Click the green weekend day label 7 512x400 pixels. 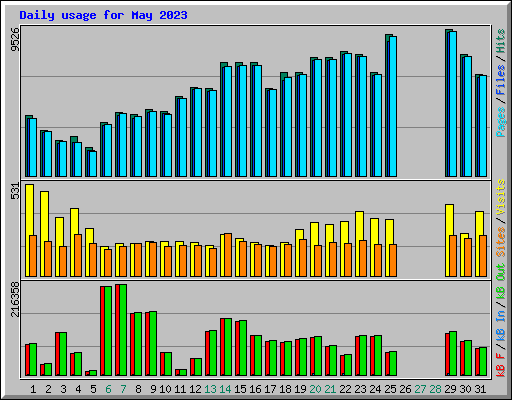pyautogui.click(x=123, y=389)
